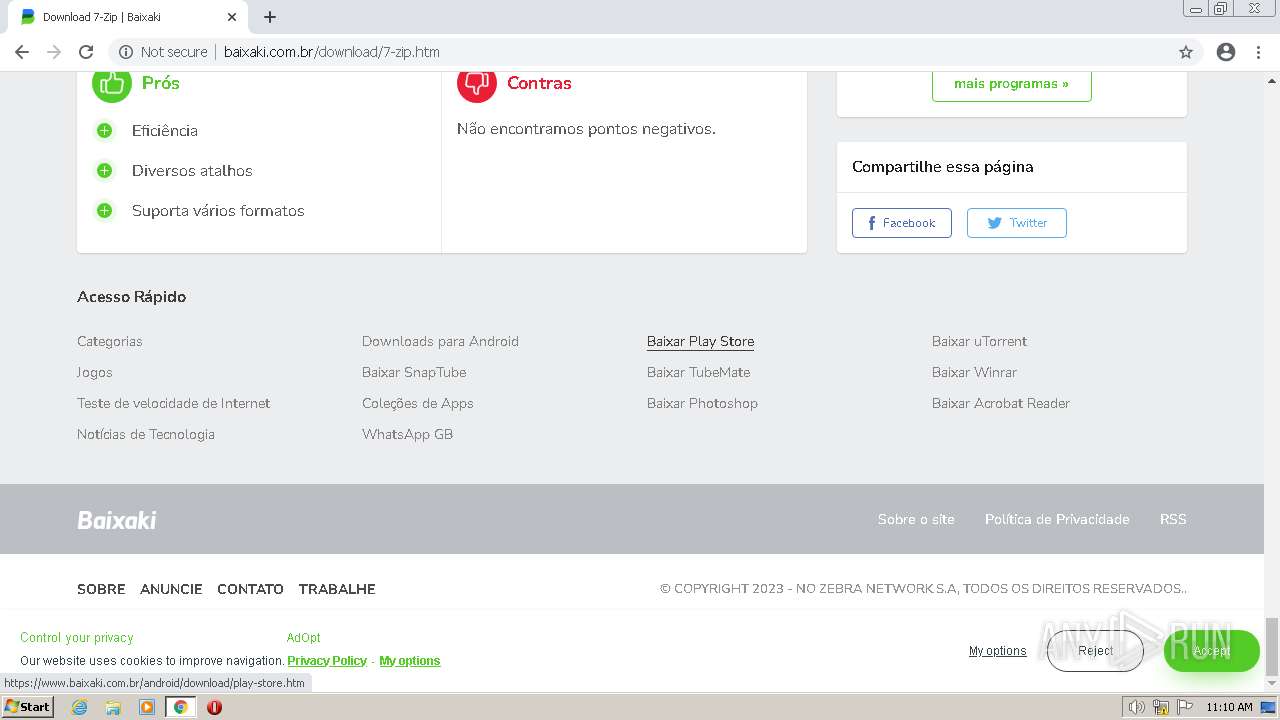Open the Baixar SnapTube link
Screen dimensions: 1280x720
[x=414, y=372]
